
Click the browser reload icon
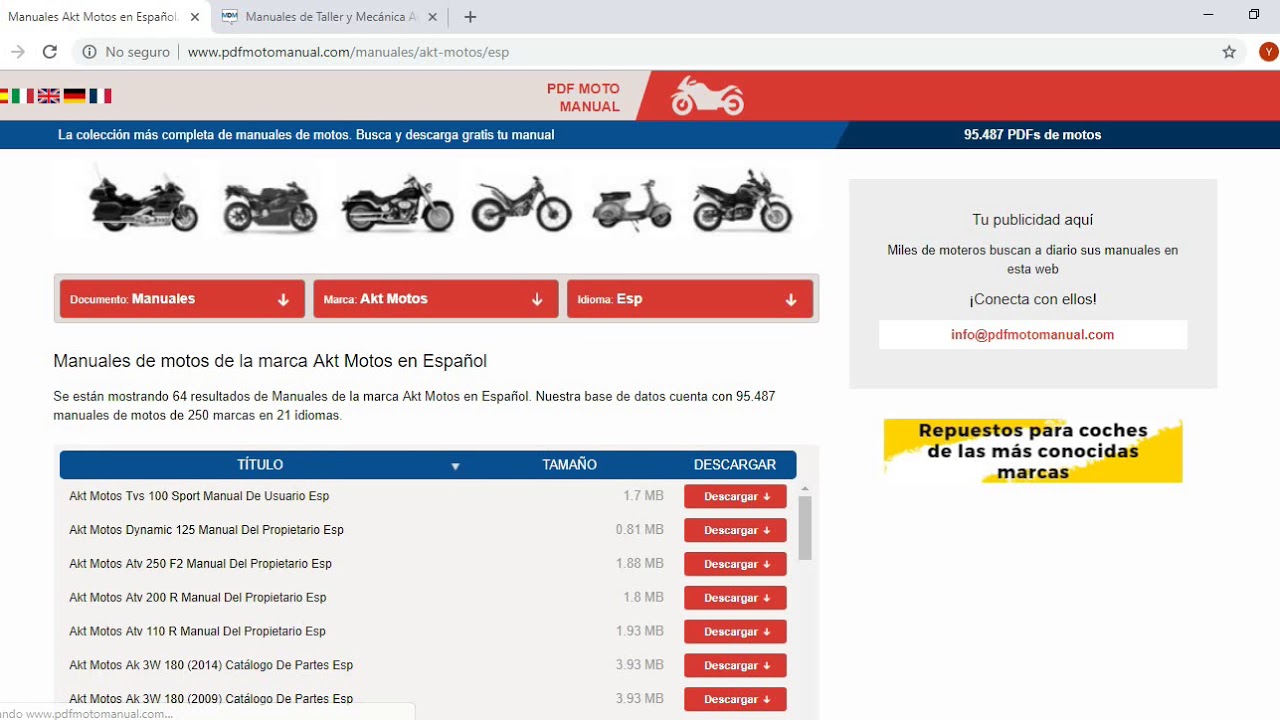tap(49, 52)
